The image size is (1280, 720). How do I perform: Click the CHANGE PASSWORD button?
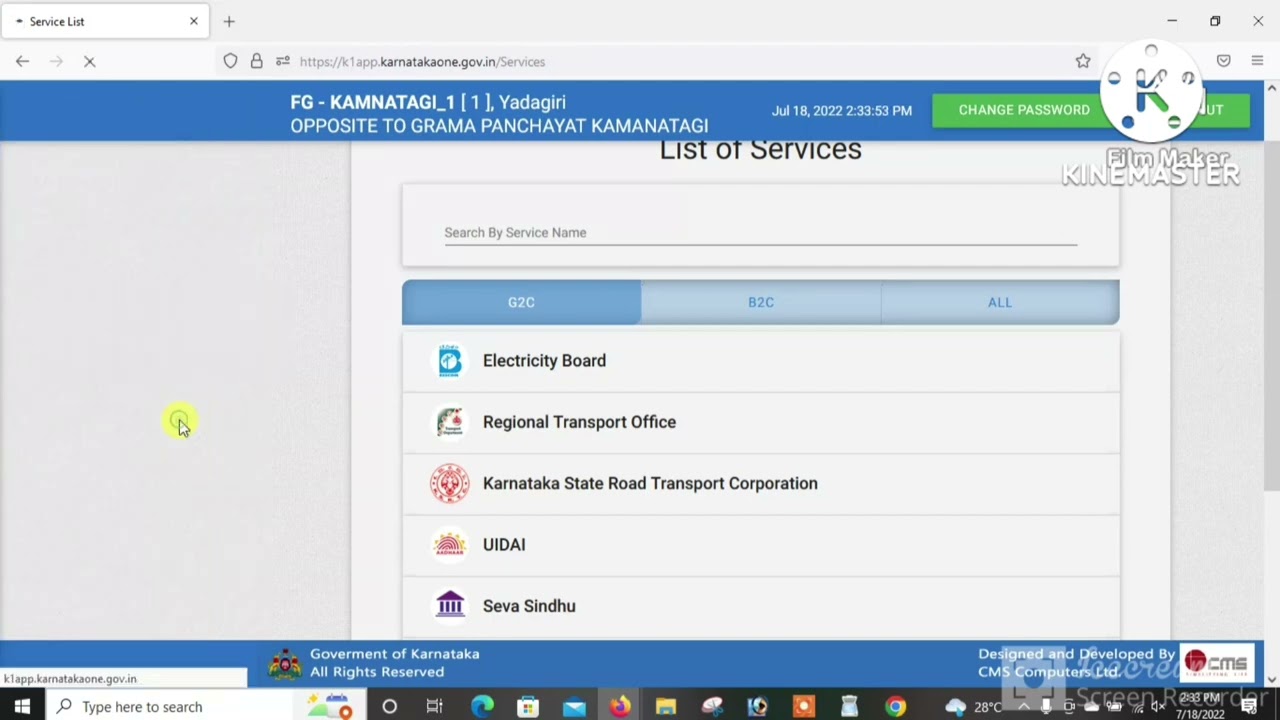1024,110
